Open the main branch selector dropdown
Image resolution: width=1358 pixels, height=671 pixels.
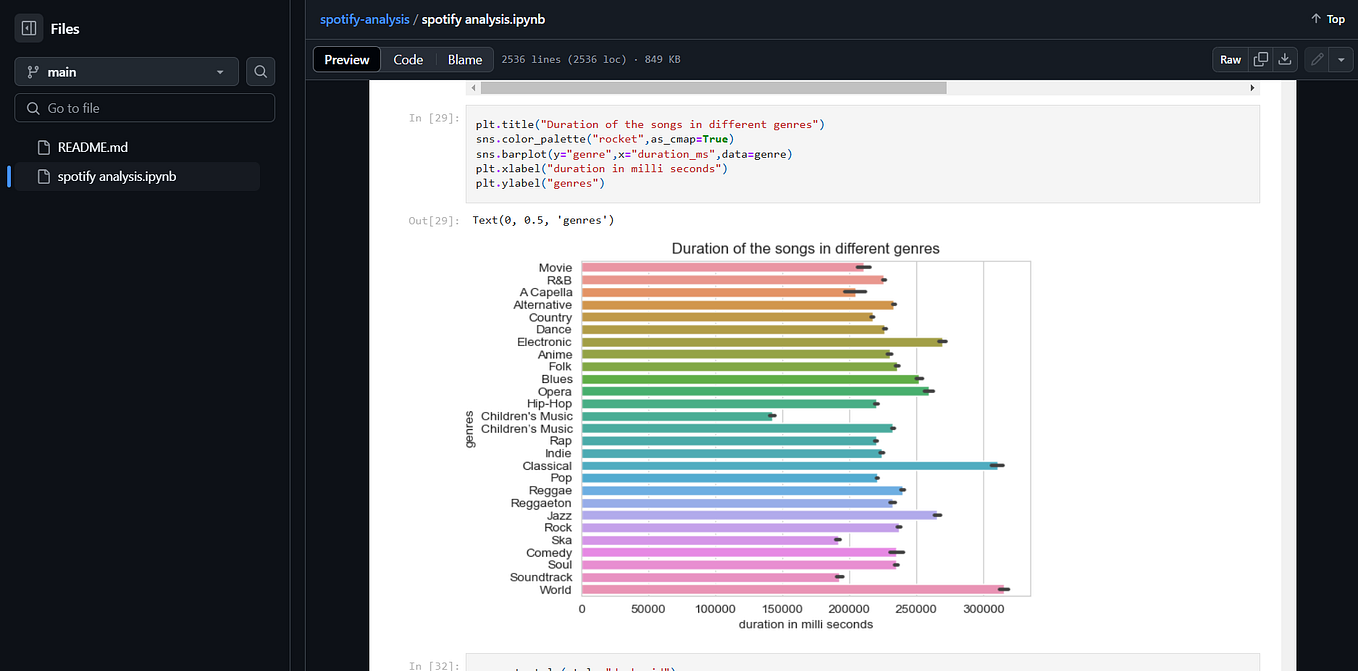click(x=126, y=71)
